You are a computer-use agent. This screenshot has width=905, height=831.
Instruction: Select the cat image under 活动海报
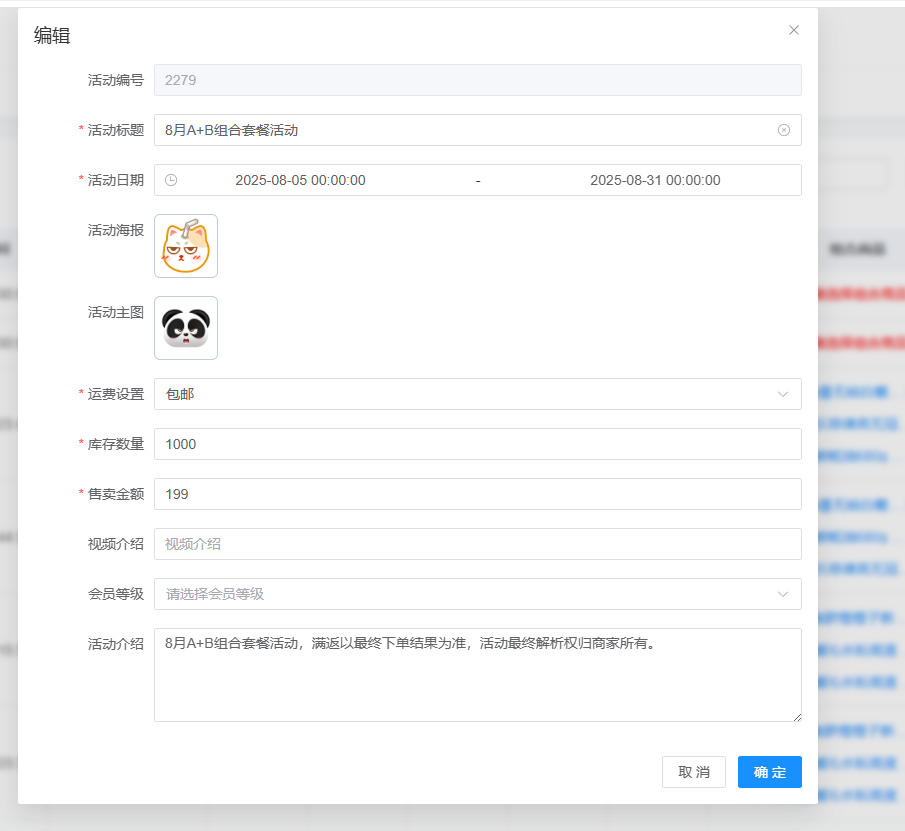tap(186, 246)
